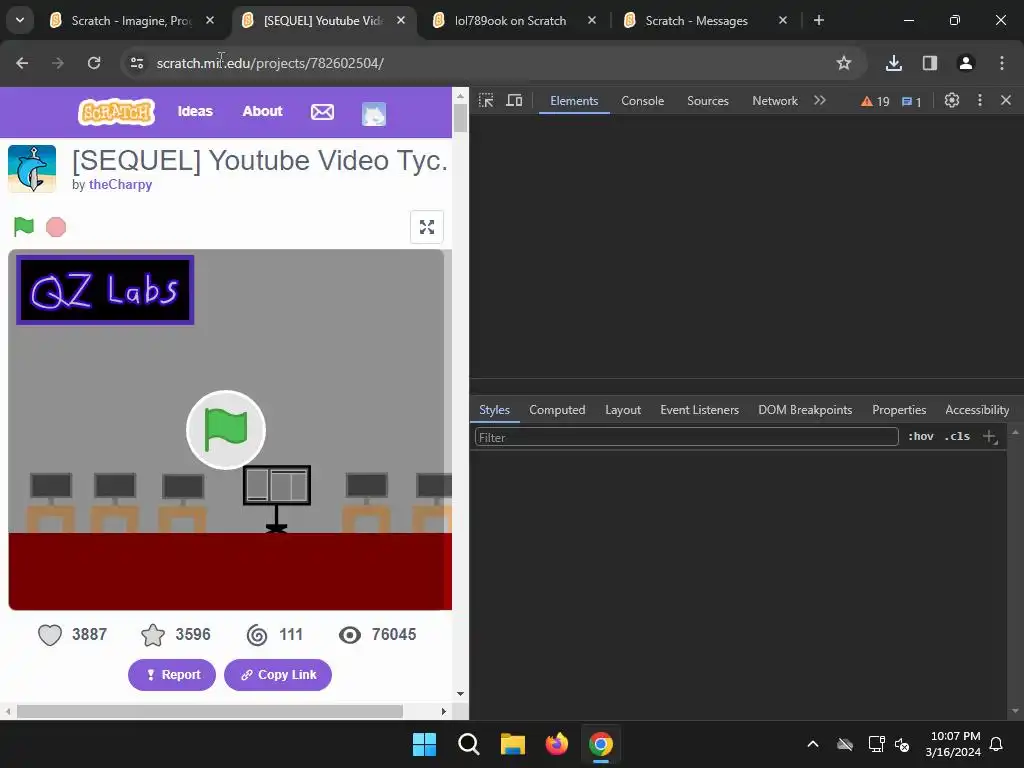Open Scratch messages envelope icon
Viewport: 1024px width, 768px height.
point(322,112)
